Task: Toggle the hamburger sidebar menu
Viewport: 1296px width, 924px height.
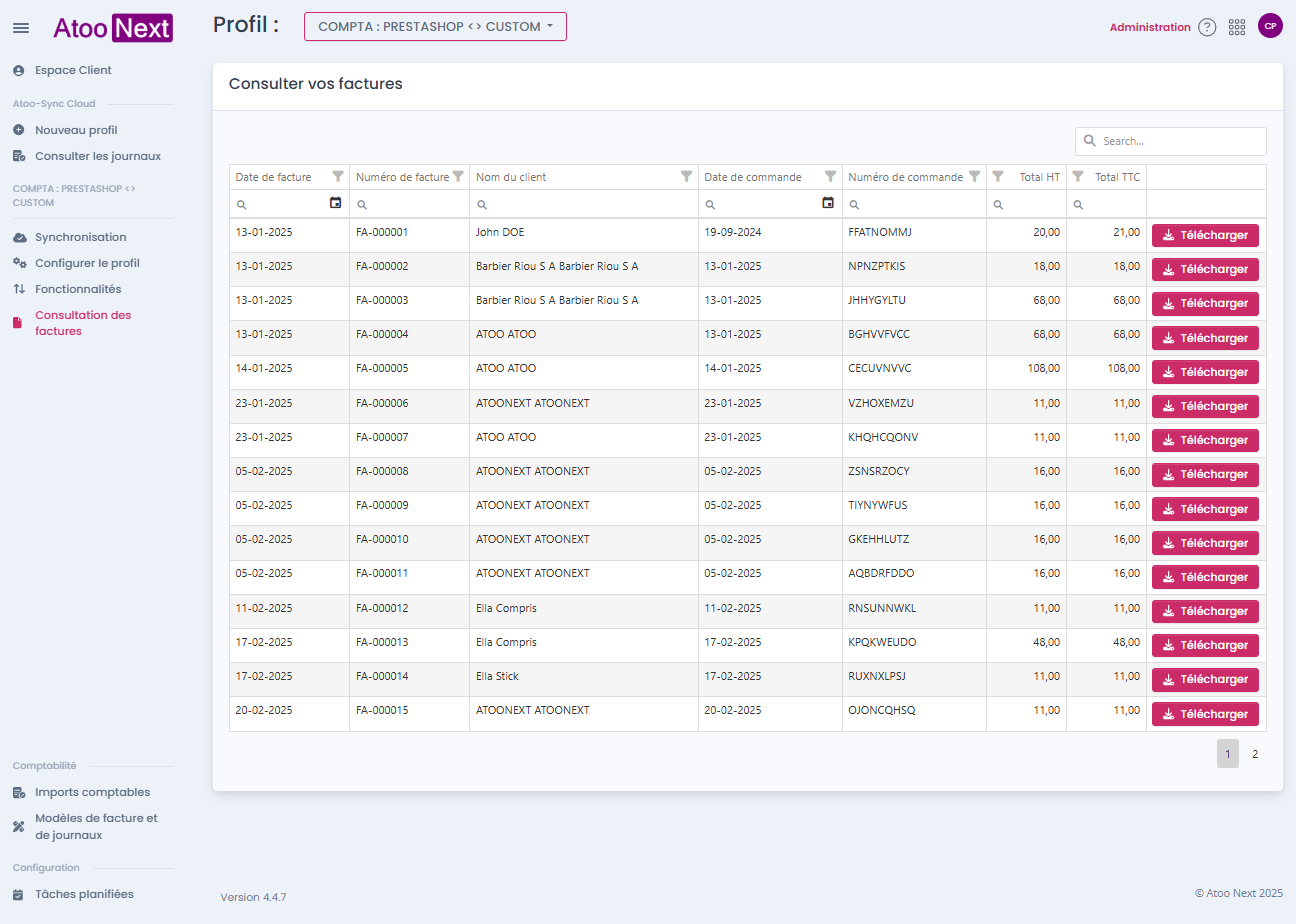Action: point(21,28)
